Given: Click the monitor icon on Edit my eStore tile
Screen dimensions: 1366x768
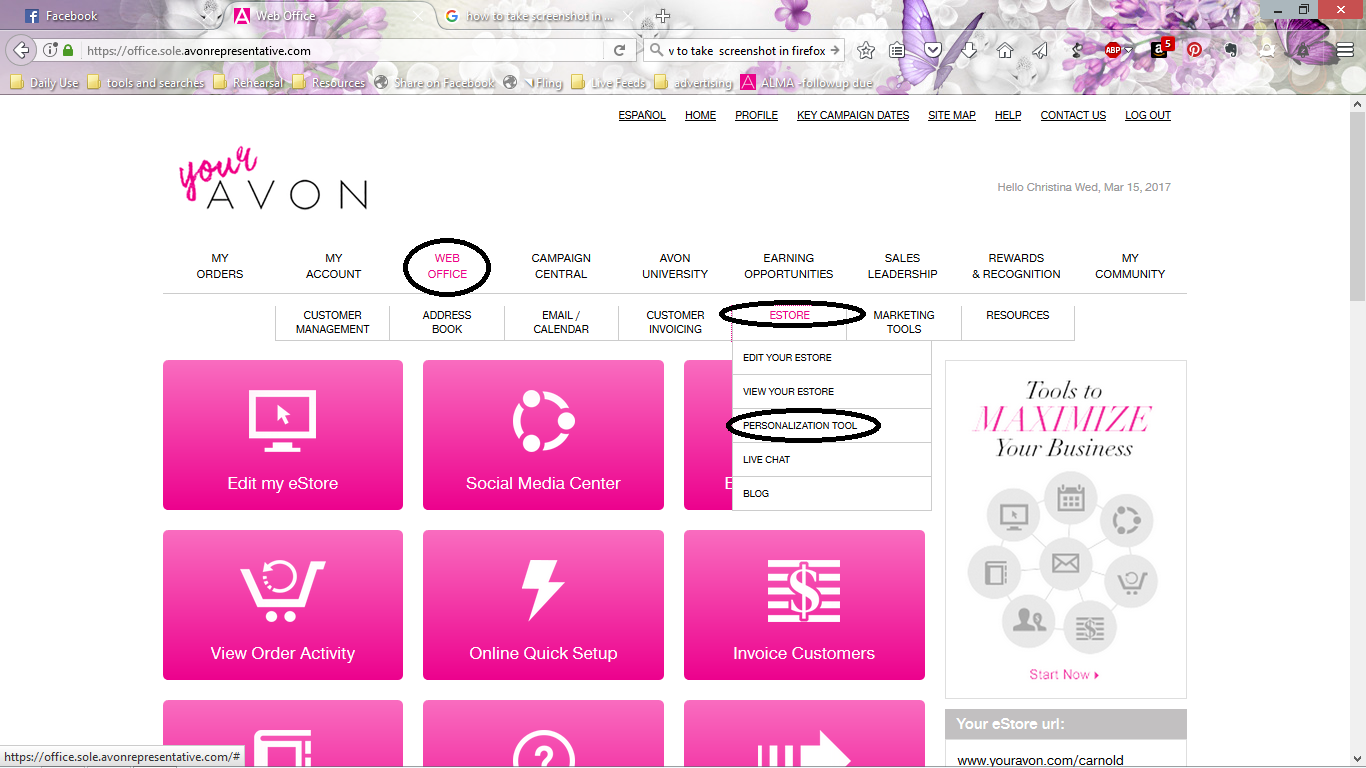Looking at the screenshot, I should [283, 420].
